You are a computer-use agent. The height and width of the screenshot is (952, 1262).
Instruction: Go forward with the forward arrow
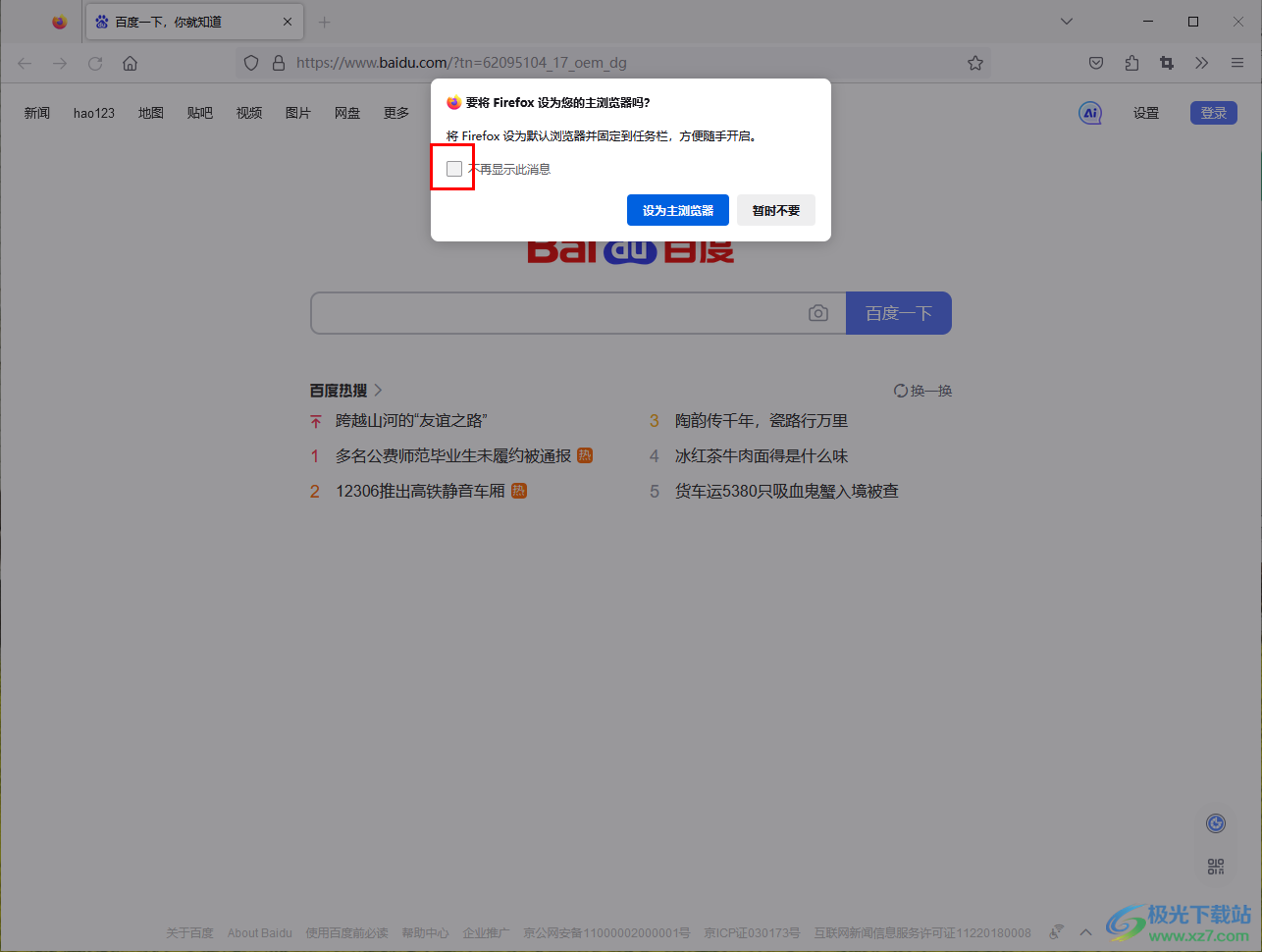(x=60, y=63)
